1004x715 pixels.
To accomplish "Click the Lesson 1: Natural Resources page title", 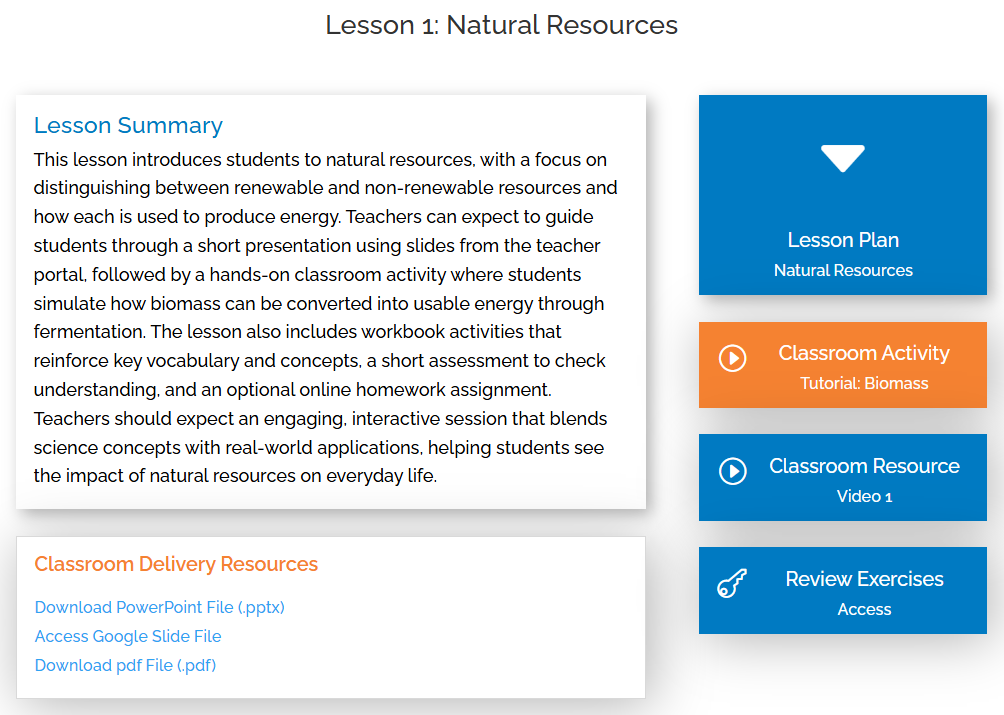I will [502, 25].
